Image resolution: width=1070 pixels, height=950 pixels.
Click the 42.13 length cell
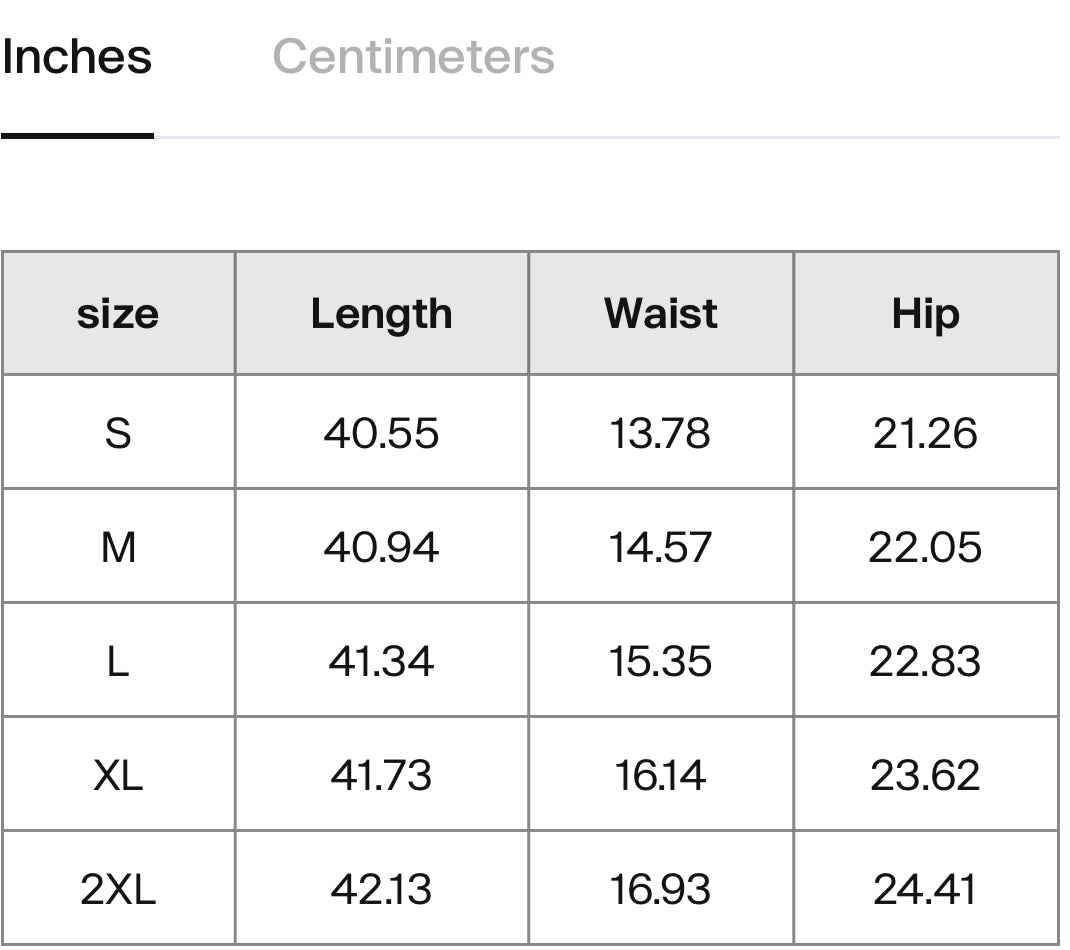click(382, 889)
